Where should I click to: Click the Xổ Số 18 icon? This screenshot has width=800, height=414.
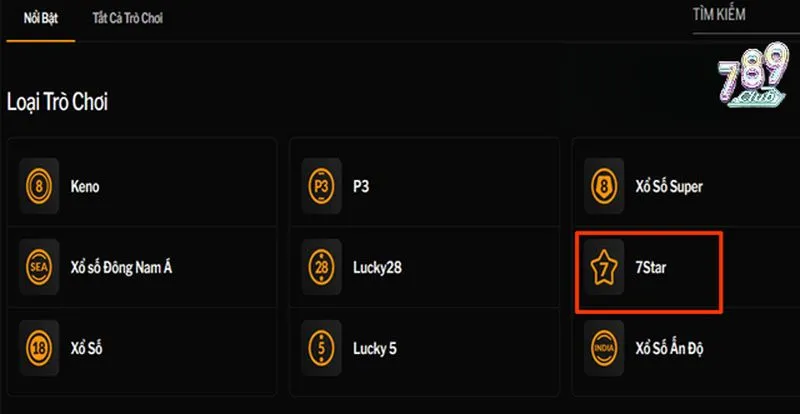pyautogui.click(x=38, y=349)
